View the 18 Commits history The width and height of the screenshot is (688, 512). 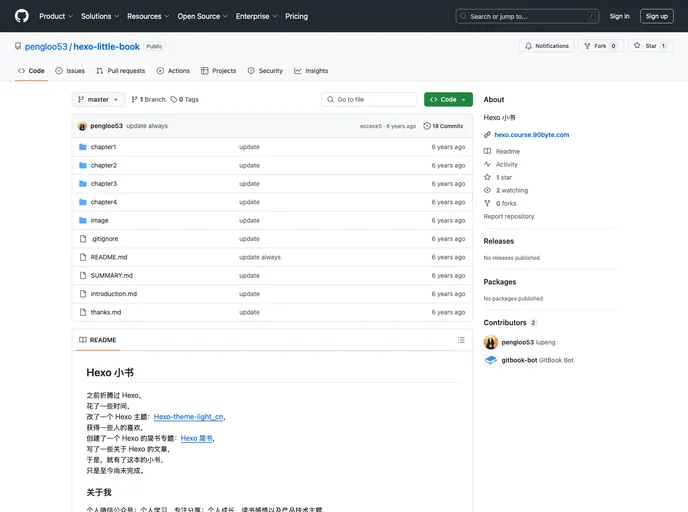(x=443, y=126)
